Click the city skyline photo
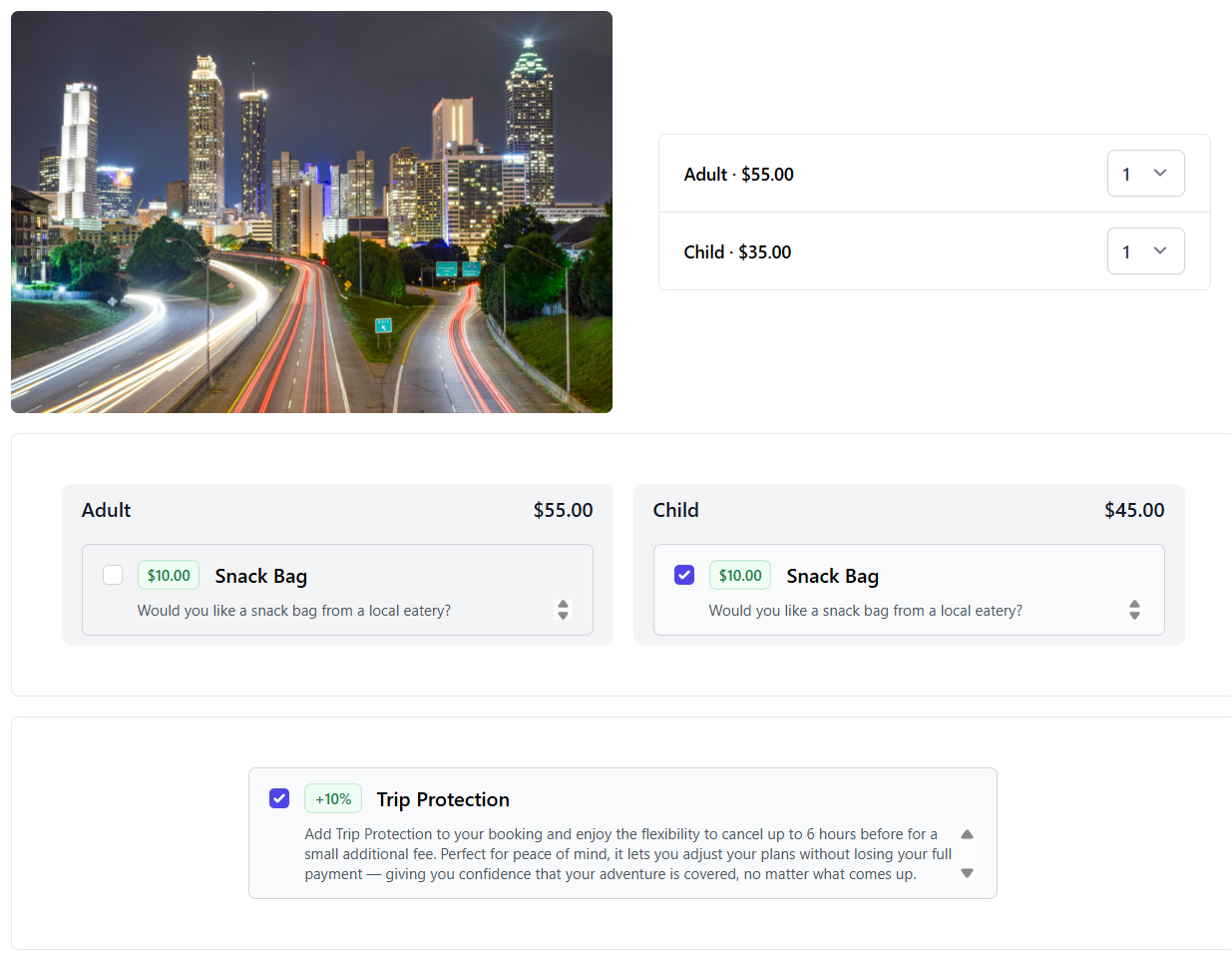 (x=311, y=211)
